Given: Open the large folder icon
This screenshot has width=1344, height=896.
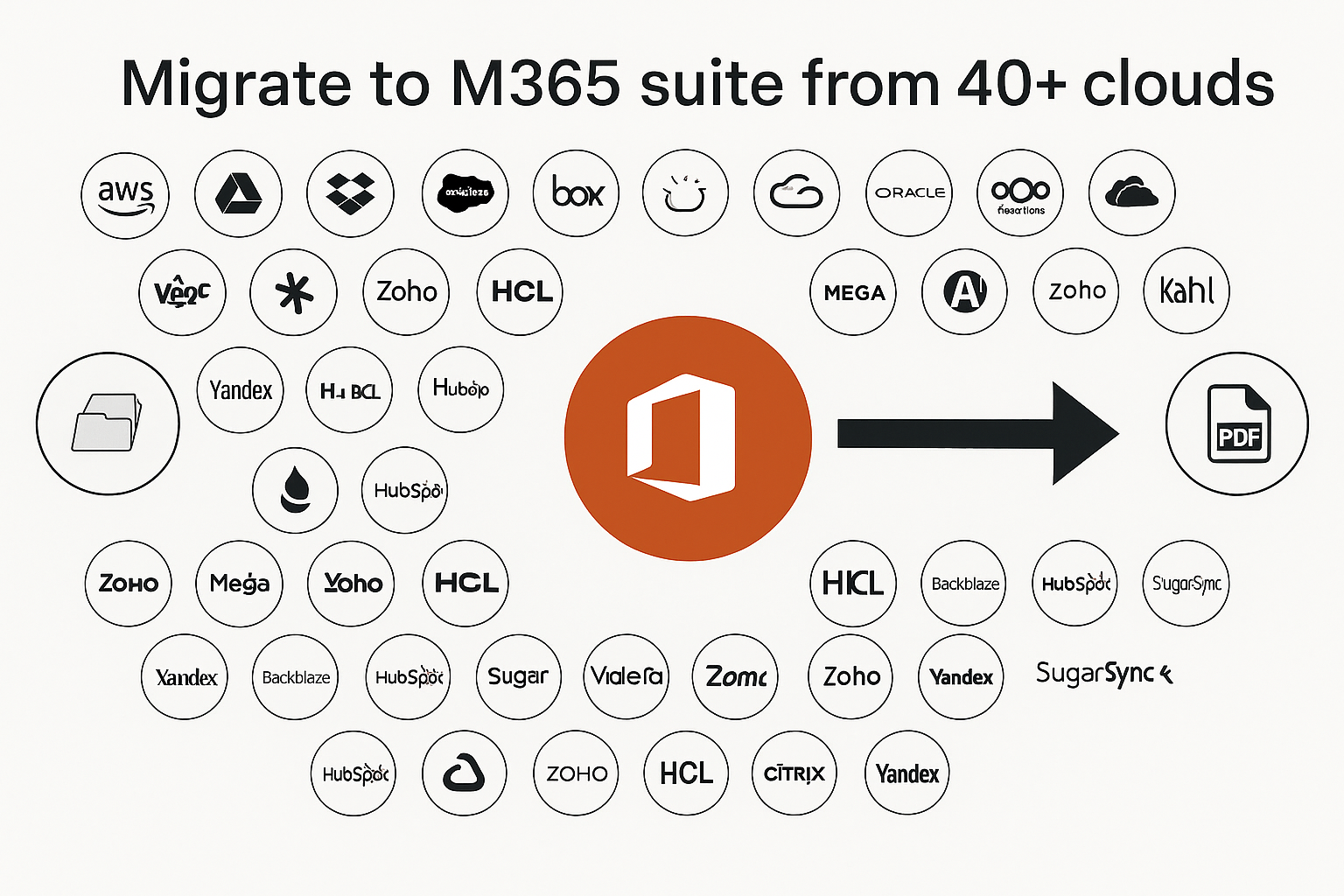Looking at the screenshot, I should tap(108, 423).
